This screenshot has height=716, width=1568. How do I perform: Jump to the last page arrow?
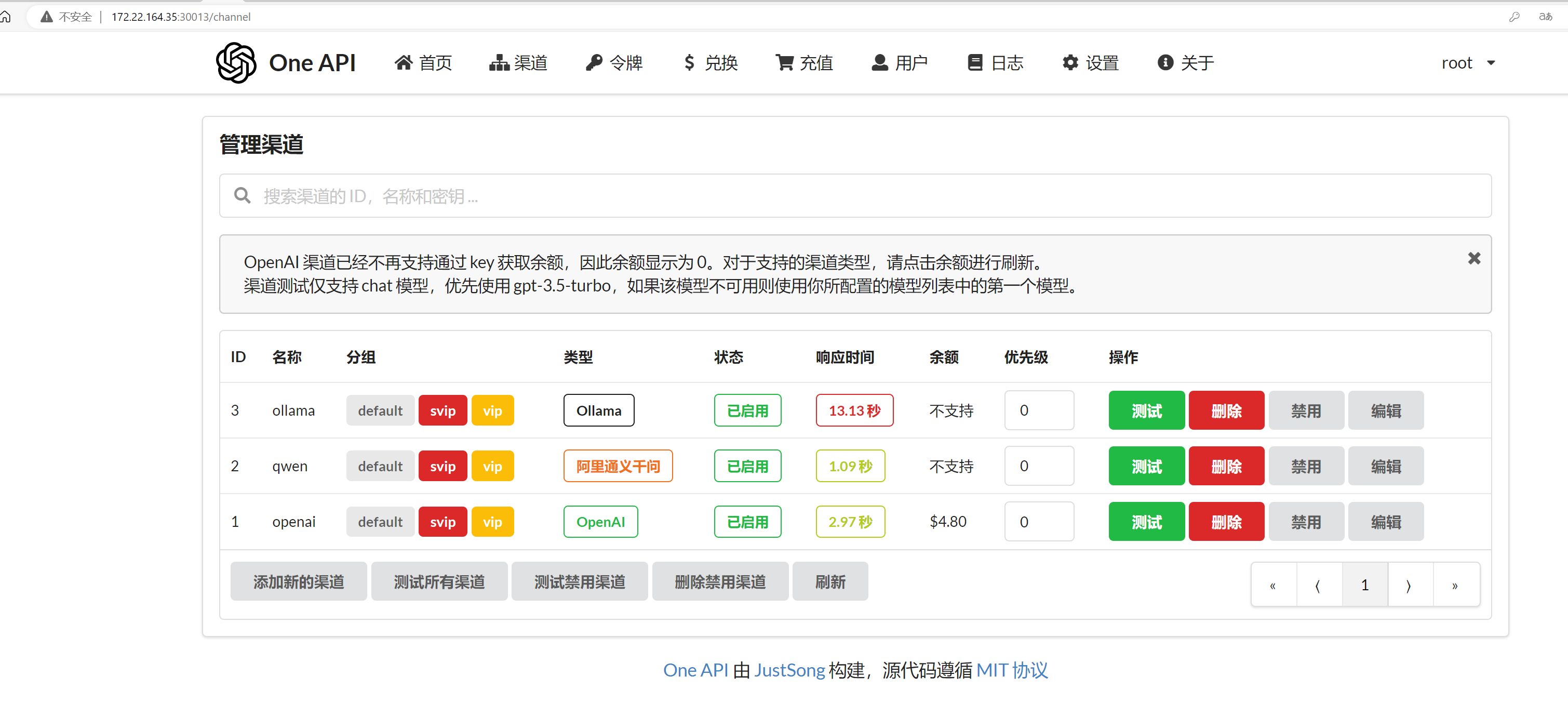coord(1455,585)
